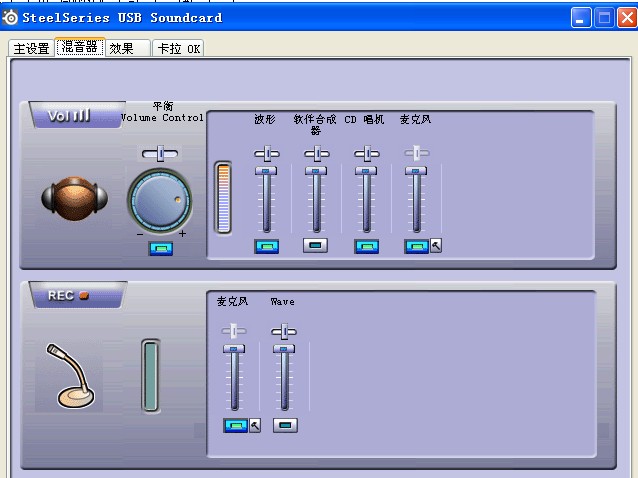Toggle the playback 麦克风 channel button
The height and width of the screenshot is (478, 638).
(x=416, y=246)
